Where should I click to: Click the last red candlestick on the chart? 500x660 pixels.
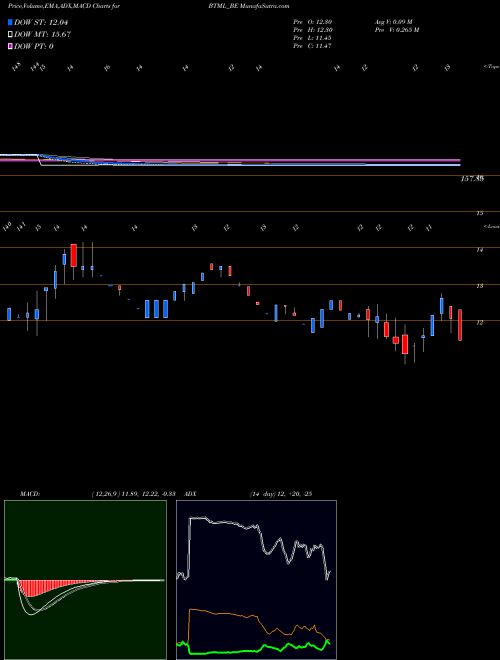tap(460, 325)
